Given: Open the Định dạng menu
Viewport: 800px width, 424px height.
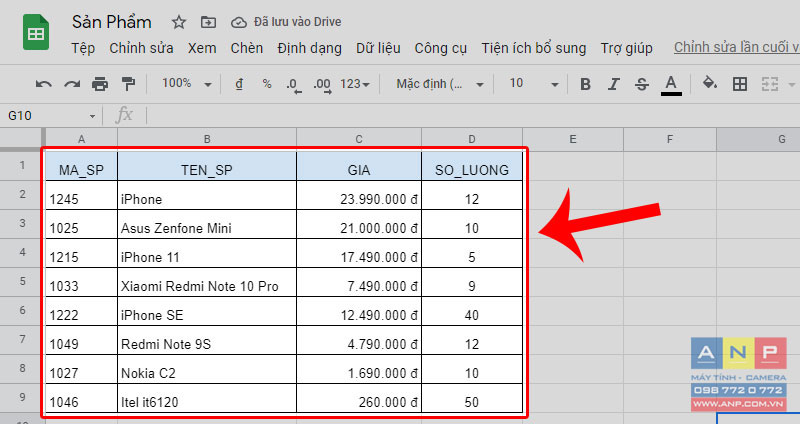Looking at the screenshot, I should (310, 48).
